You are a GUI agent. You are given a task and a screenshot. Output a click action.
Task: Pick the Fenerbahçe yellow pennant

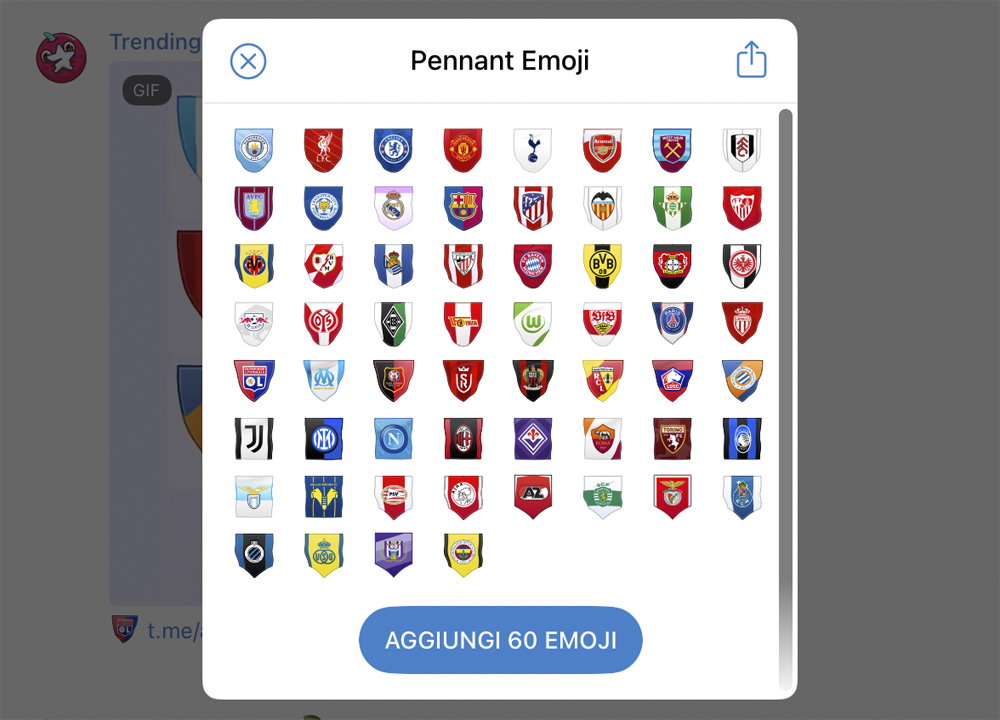coord(463,555)
